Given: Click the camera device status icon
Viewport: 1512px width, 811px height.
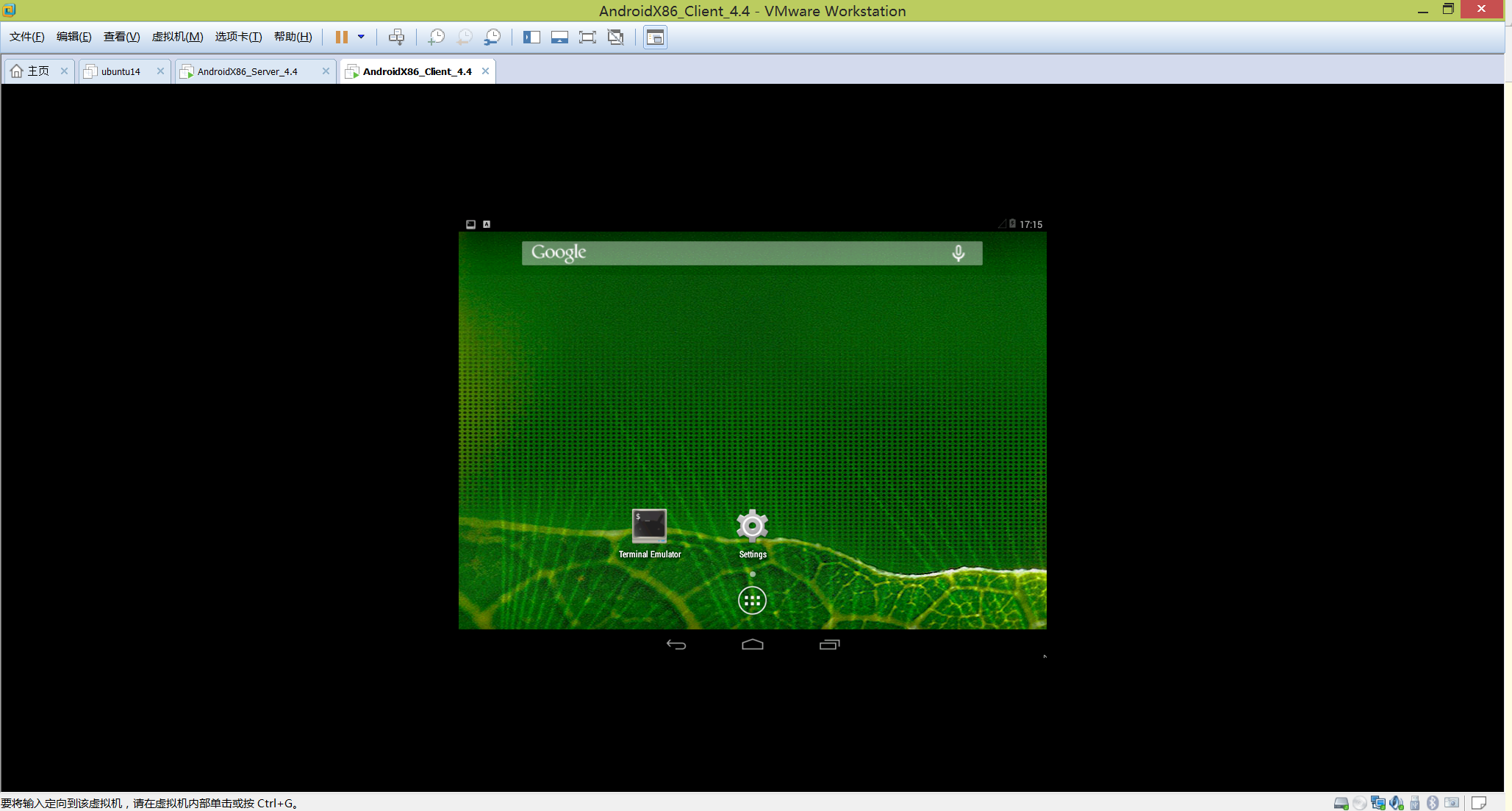Looking at the screenshot, I should coord(1452,803).
